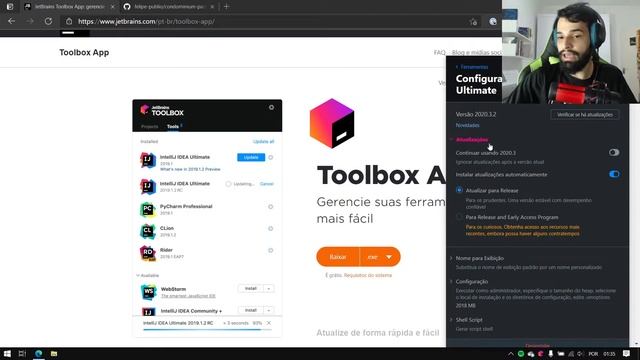Open the microphone tray icon
Image resolution: width=640 pixels, height=360 pixels.
[551, 354]
